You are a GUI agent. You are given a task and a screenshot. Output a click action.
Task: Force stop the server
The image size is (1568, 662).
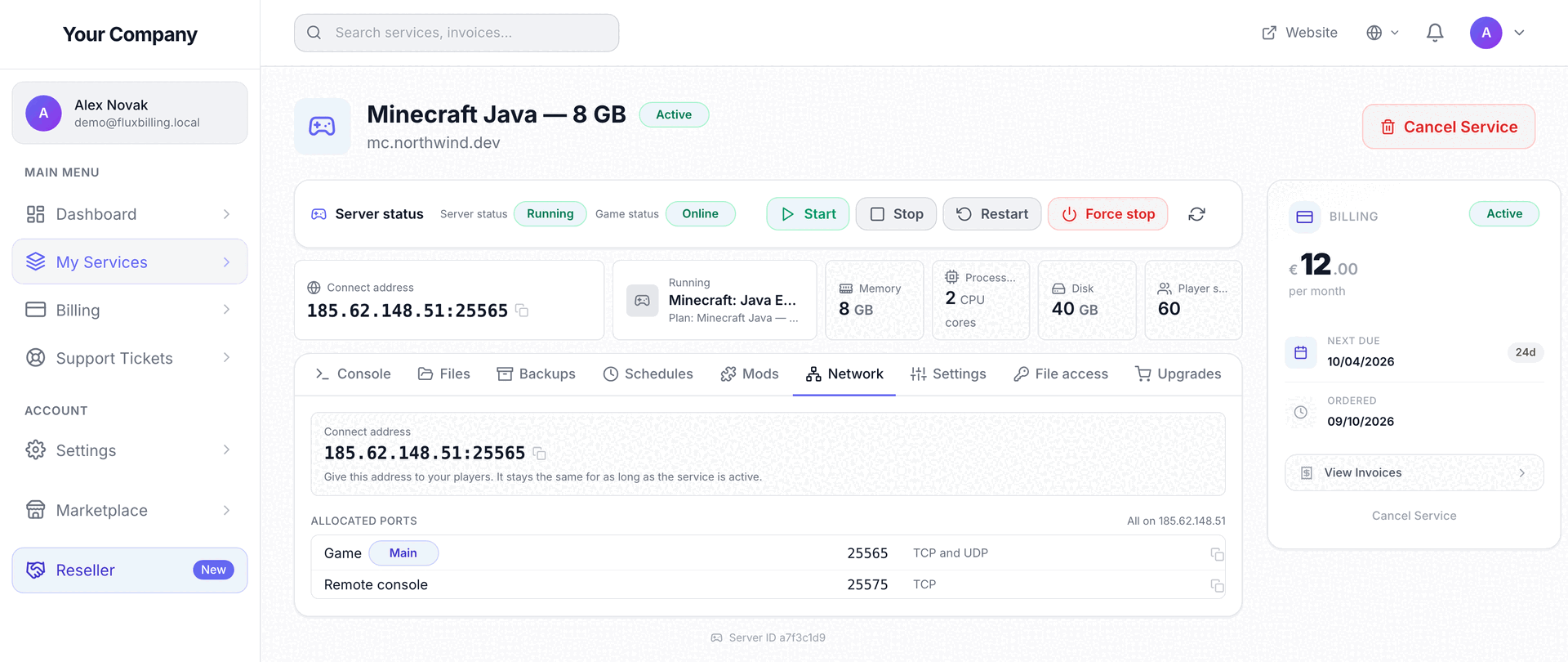click(1107, 214)
